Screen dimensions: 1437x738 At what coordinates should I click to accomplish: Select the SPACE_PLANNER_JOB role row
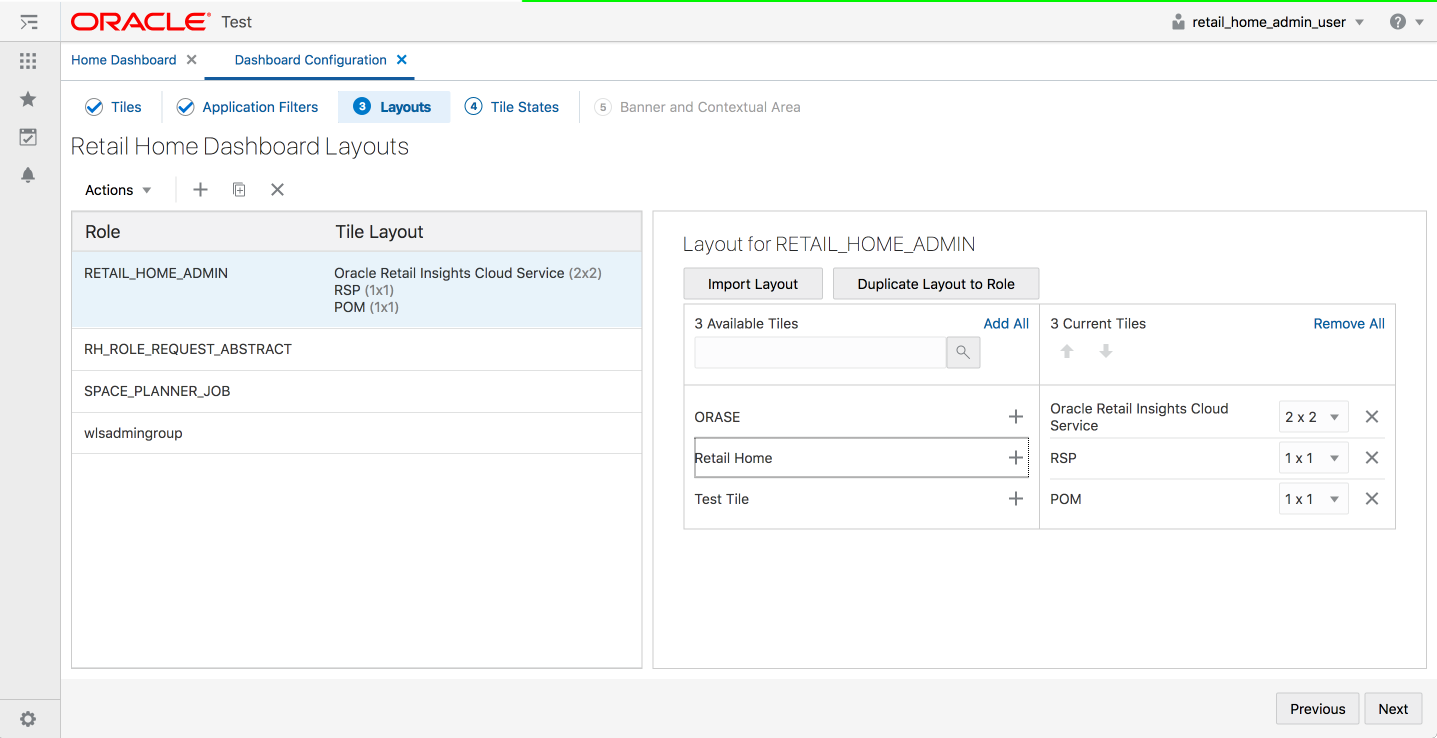point(357,392)
